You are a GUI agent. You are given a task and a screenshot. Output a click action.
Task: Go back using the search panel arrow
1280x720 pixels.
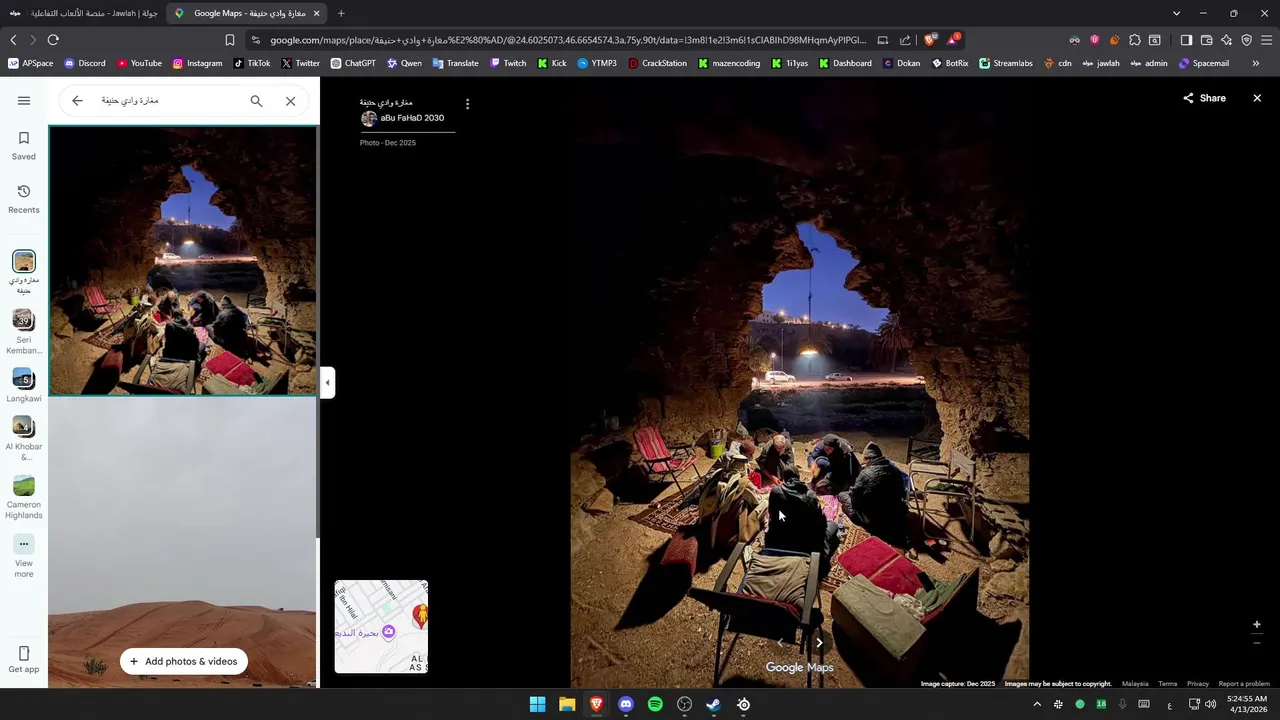(x=77, y=101)
